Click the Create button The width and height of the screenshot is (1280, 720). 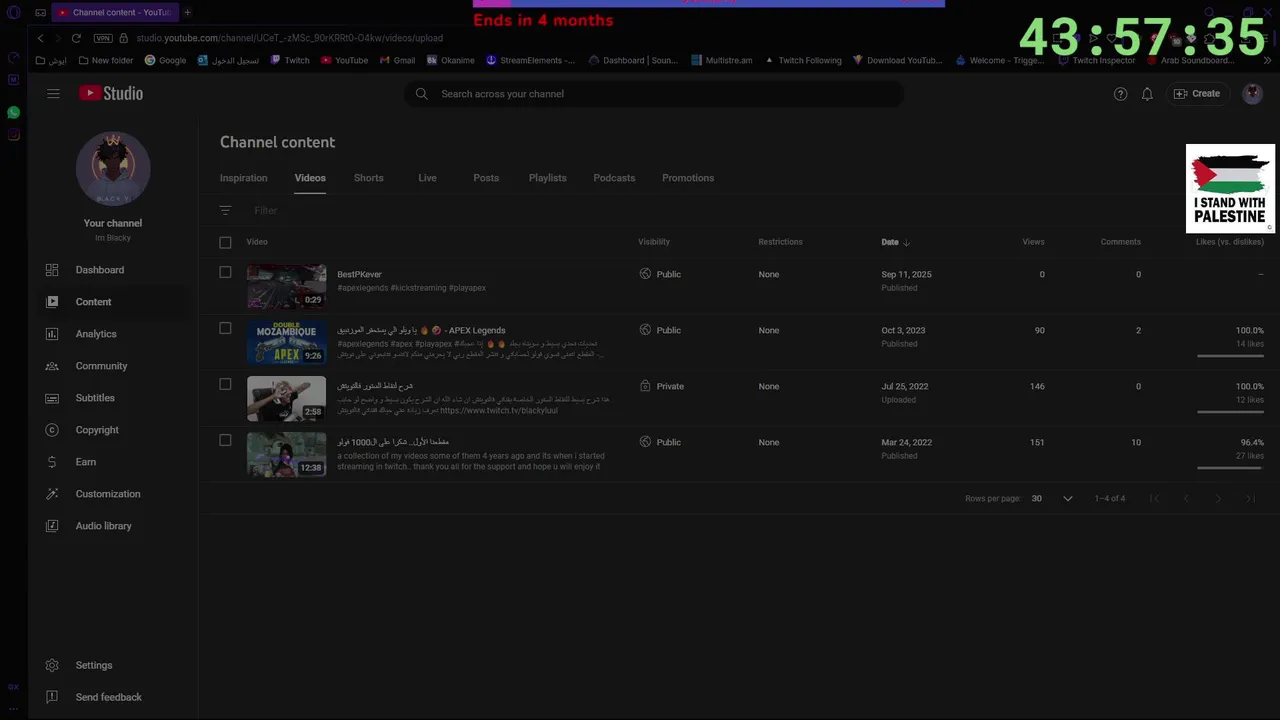pos(1197,94)
